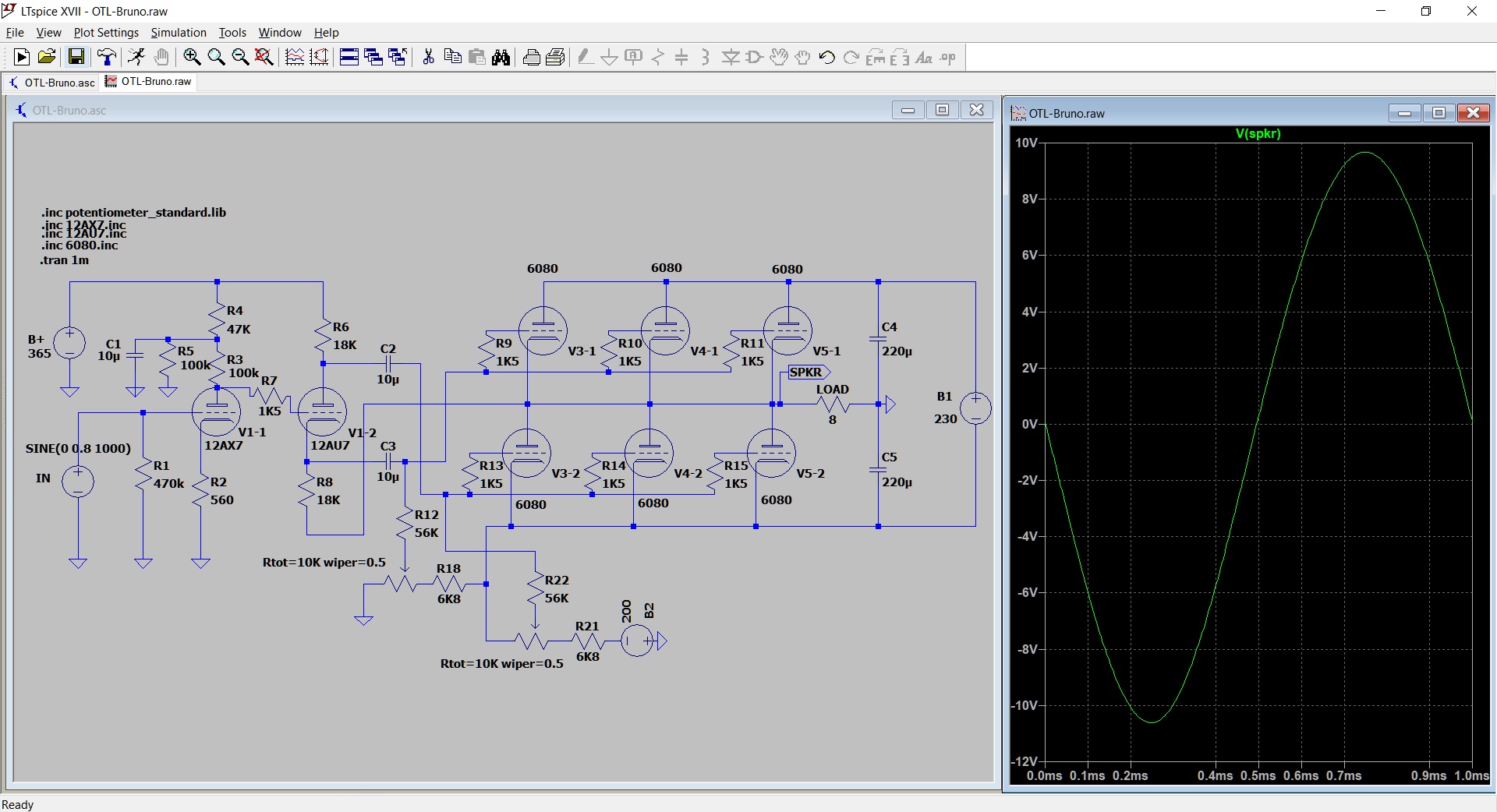
Task: Click the Autorange plot icon
Action: coord(295,57)
